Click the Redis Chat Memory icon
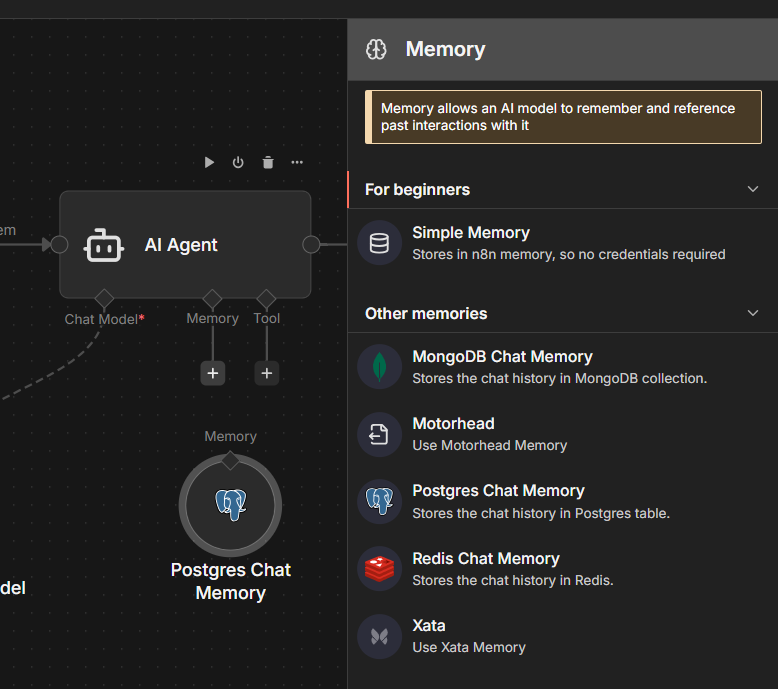 pyautogui.click(x=379, y=569)
